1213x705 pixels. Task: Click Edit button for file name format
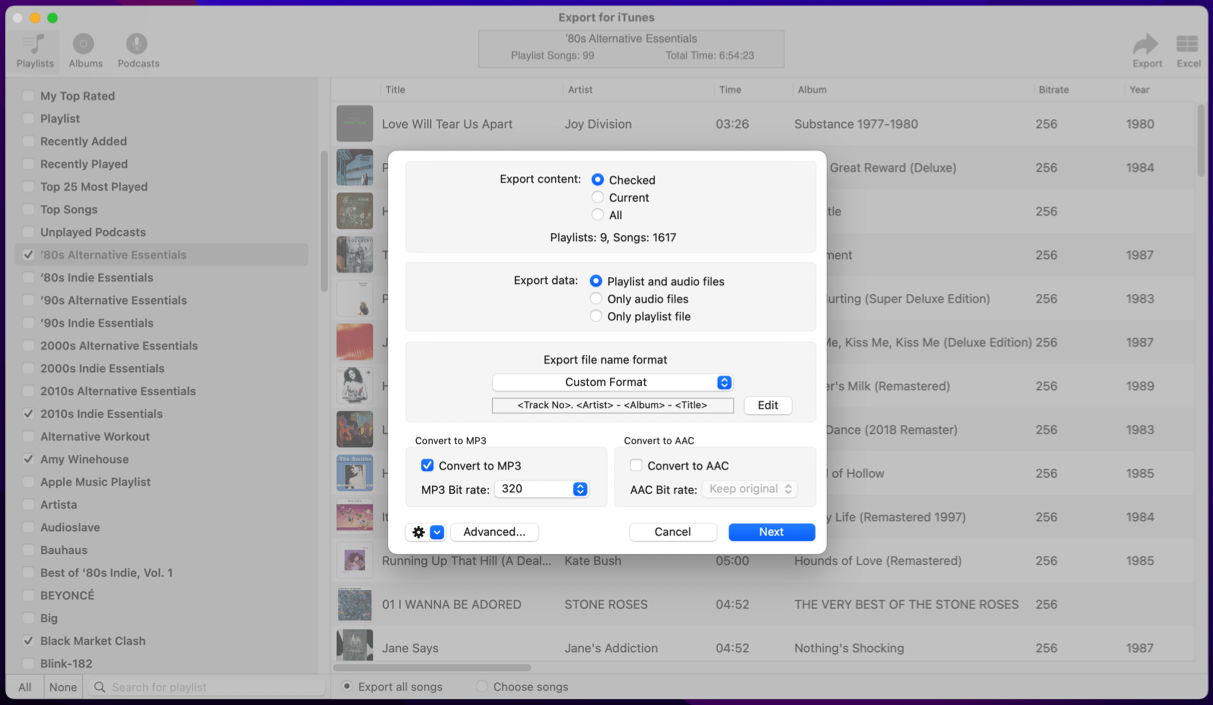(x=768, y=405)
